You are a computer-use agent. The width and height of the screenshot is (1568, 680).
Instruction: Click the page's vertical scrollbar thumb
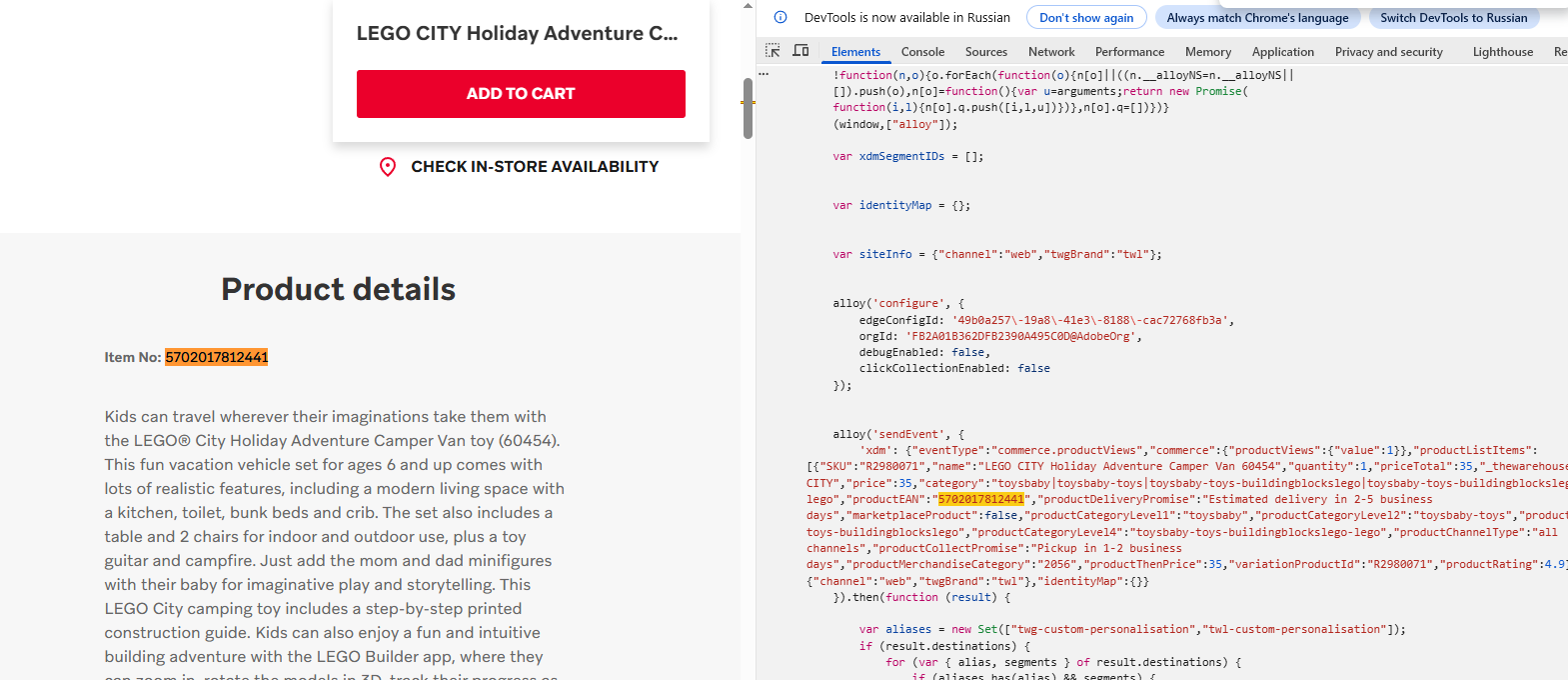point(748,108)
